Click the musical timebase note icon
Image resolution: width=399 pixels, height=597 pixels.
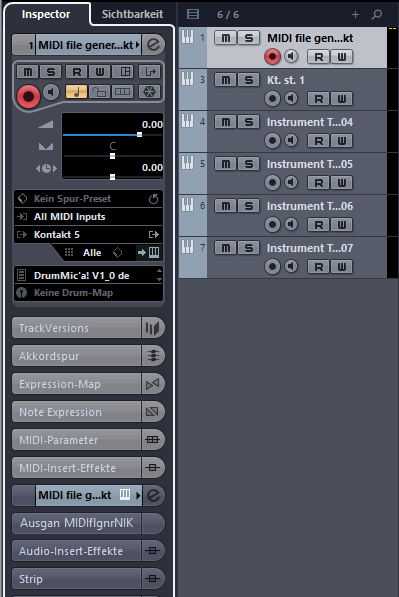(x=77, y=91)
